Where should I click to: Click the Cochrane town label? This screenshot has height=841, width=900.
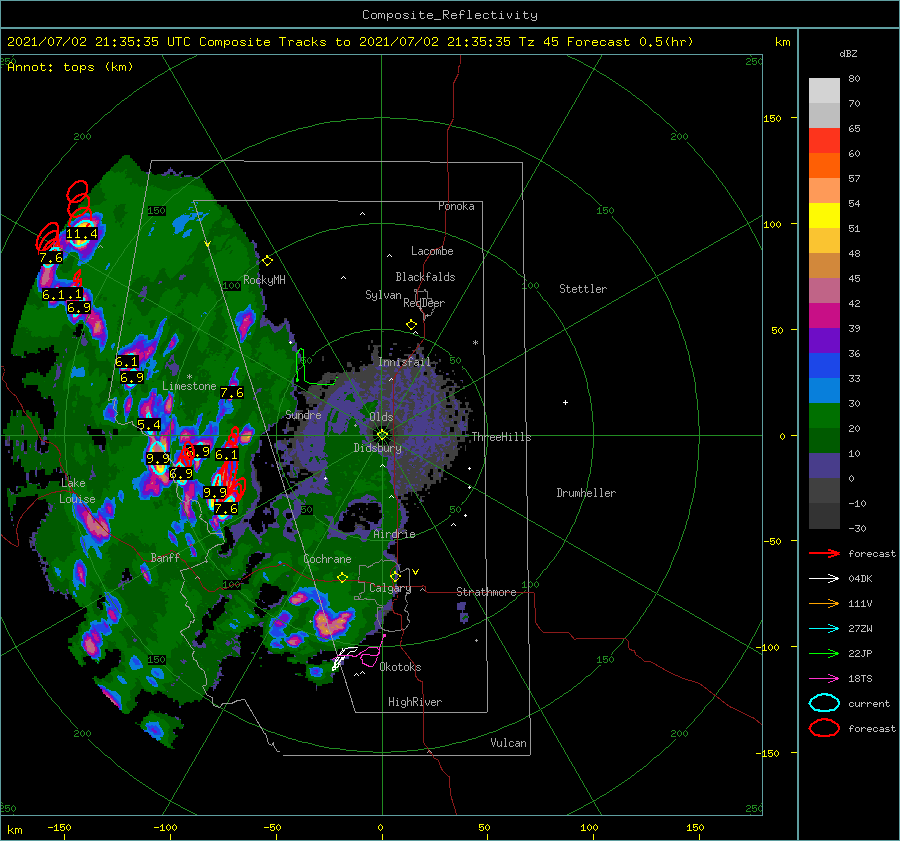[x=327, y=559]
